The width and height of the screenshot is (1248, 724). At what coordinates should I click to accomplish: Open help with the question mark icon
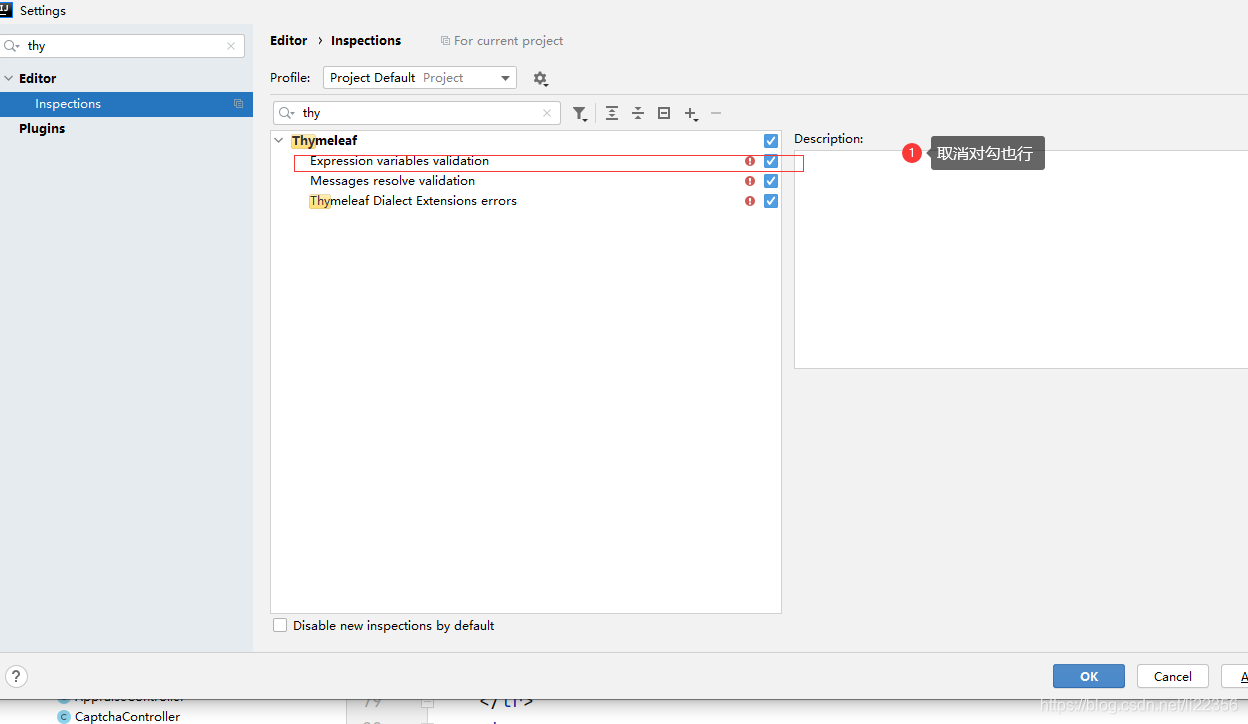point(16,676)
